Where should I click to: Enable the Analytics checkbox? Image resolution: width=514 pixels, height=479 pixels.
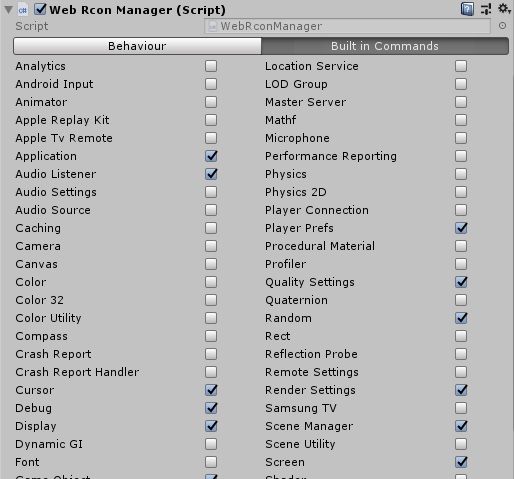[x=211, y=66]
